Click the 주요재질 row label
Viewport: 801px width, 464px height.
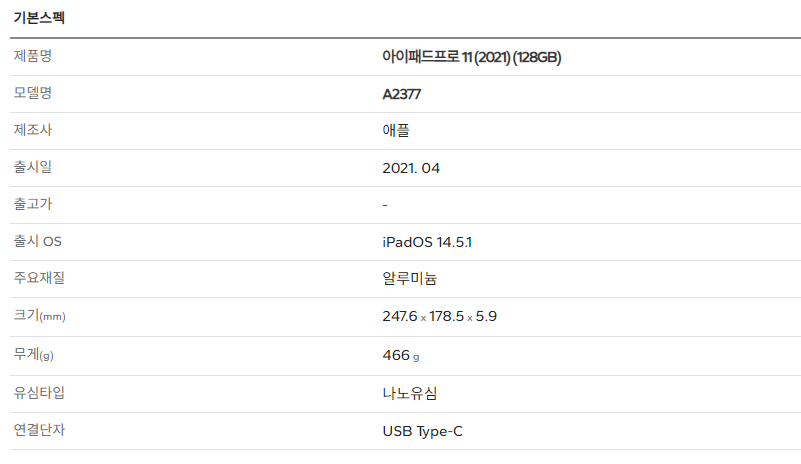pos(39,278)
